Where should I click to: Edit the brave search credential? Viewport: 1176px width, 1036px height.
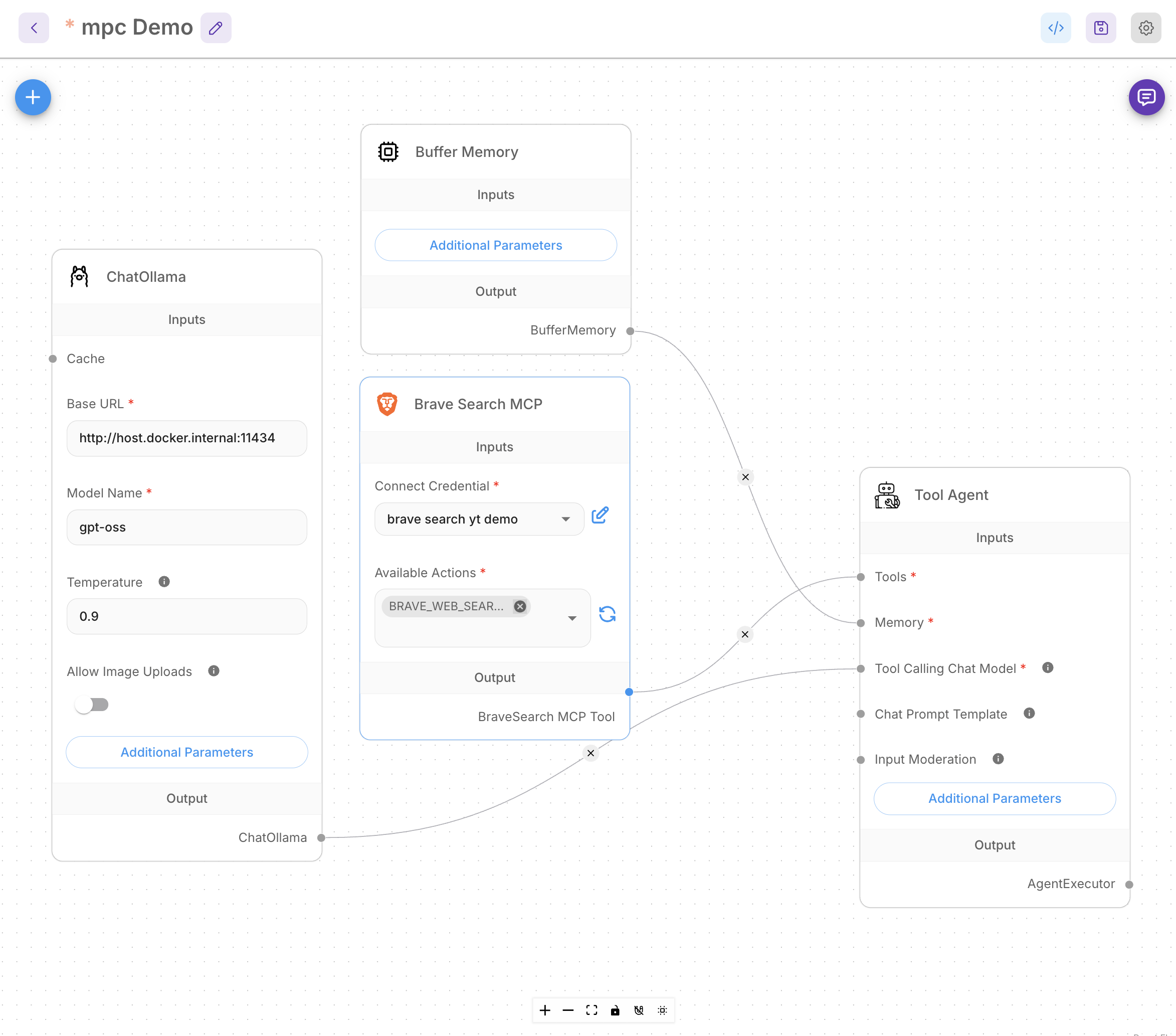pyautogui.click(x=600, y=515)
